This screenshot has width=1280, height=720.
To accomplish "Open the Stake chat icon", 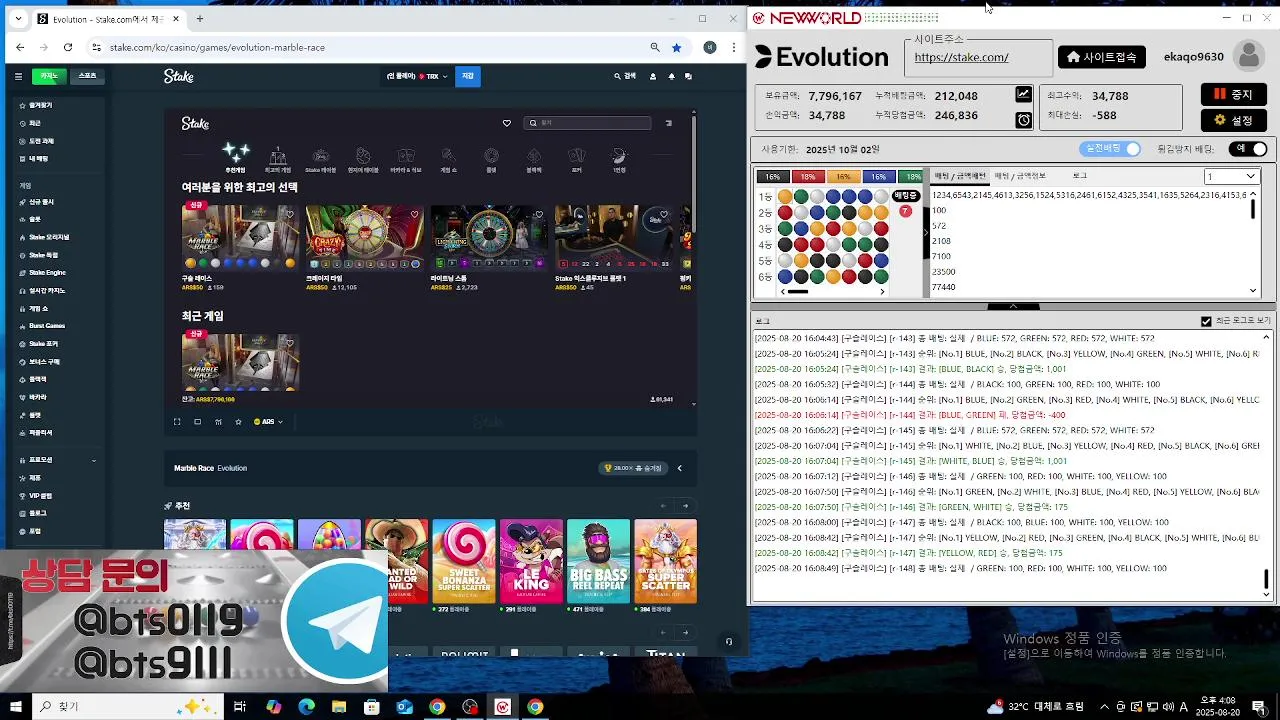I will tap(688, 76).
